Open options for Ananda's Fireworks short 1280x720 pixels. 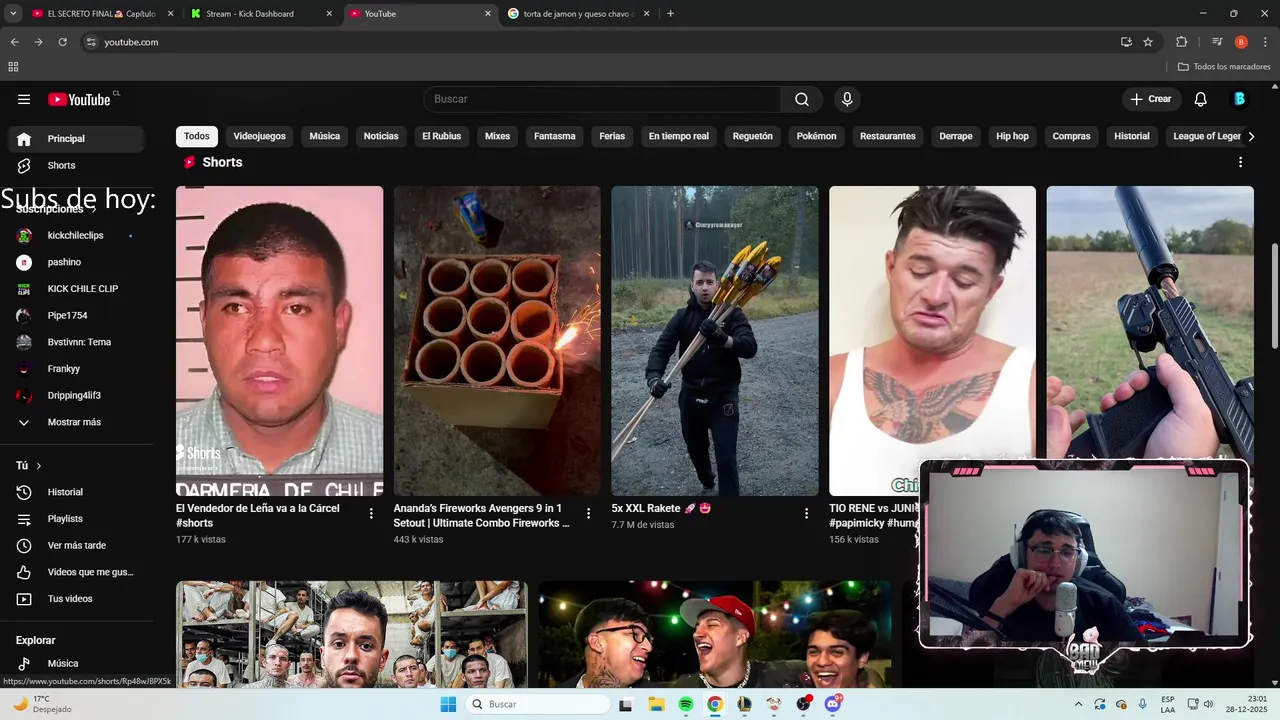(x=588, y=513)
